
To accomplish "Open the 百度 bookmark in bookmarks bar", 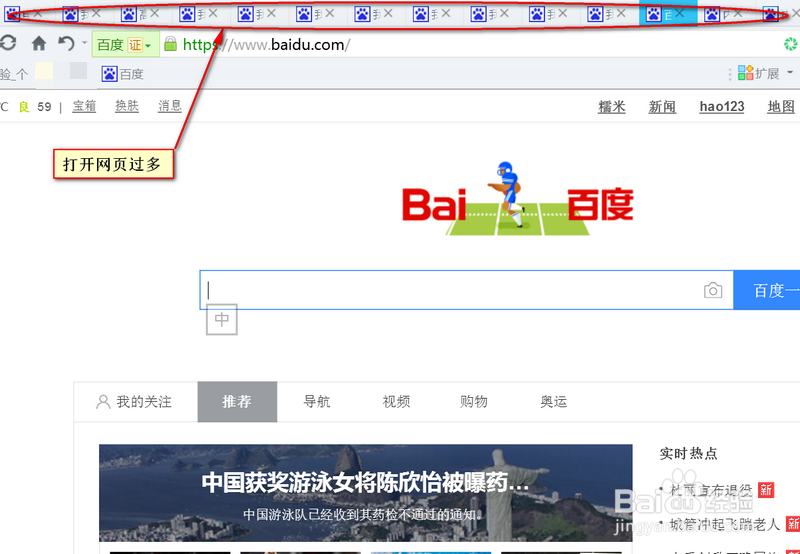I will [x=122, y=74].
